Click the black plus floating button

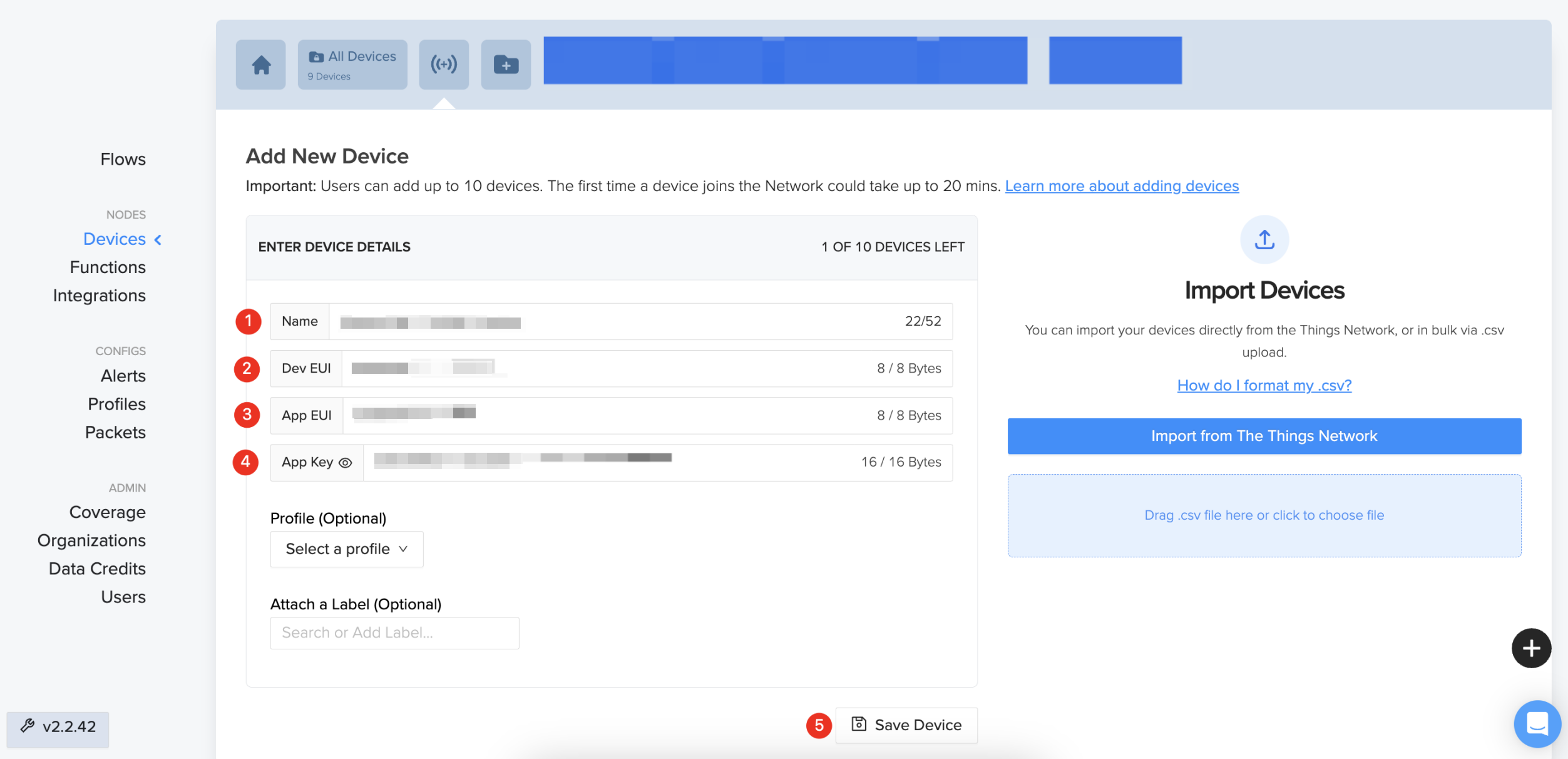[1530, 648]
